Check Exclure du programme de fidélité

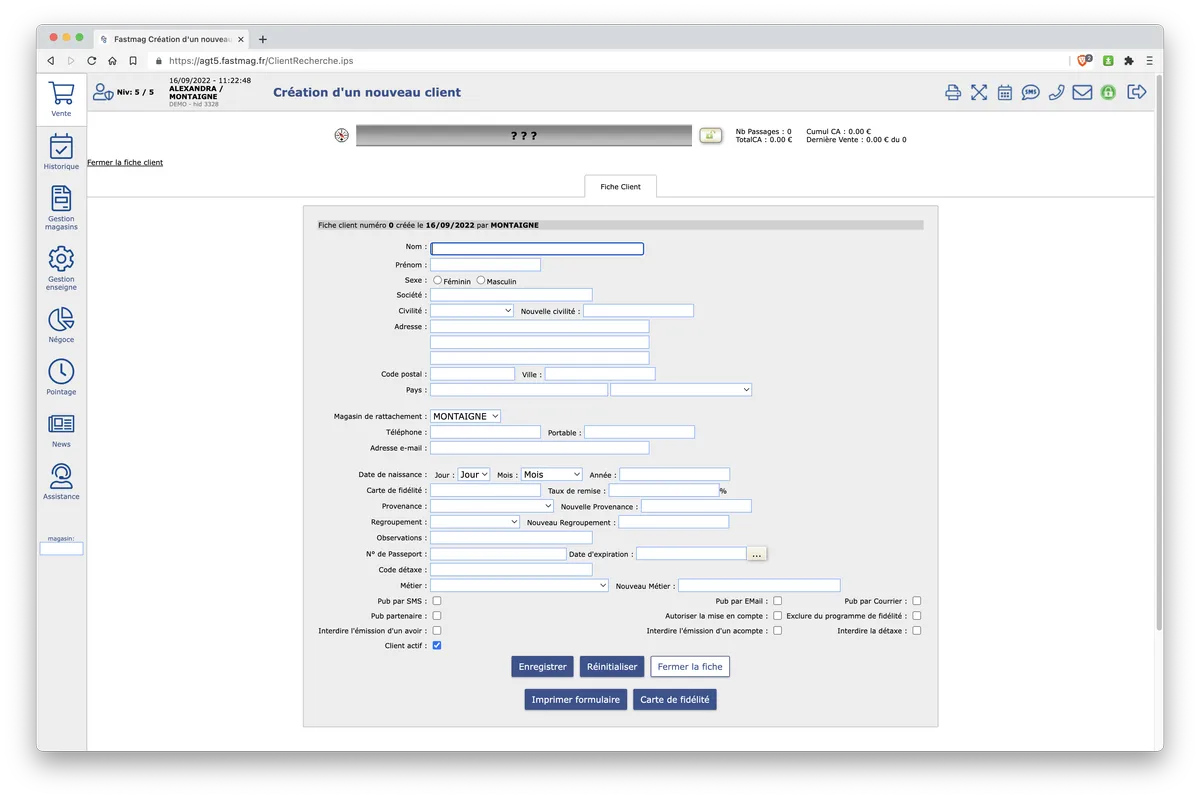[917, 616]
